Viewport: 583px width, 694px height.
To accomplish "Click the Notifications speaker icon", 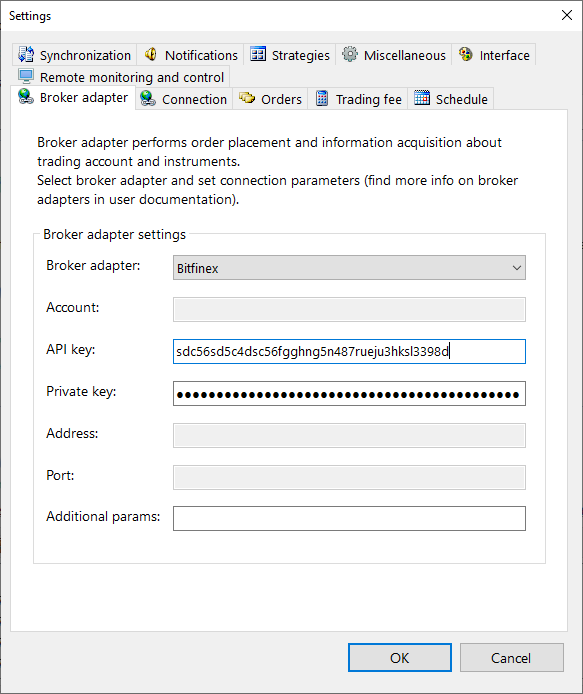I will coord(151,54).
